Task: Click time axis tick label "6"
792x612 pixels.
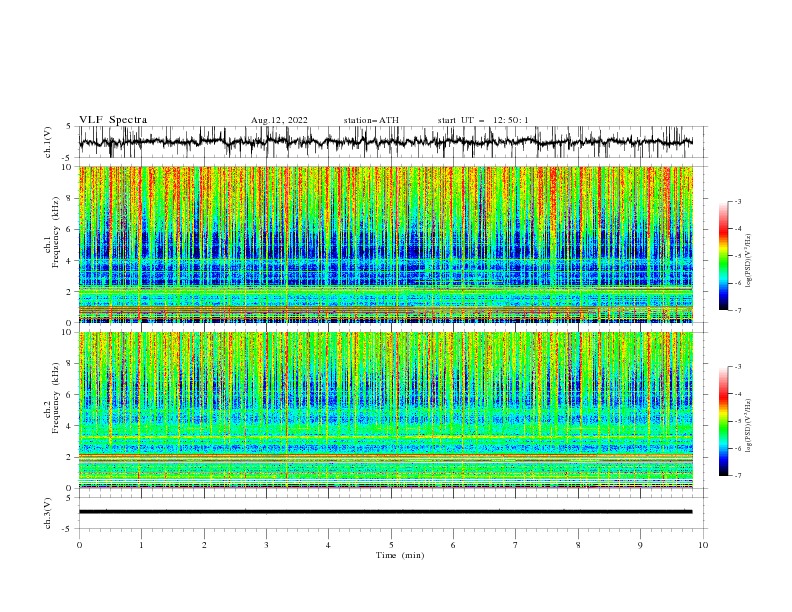Action: (453, 545)
